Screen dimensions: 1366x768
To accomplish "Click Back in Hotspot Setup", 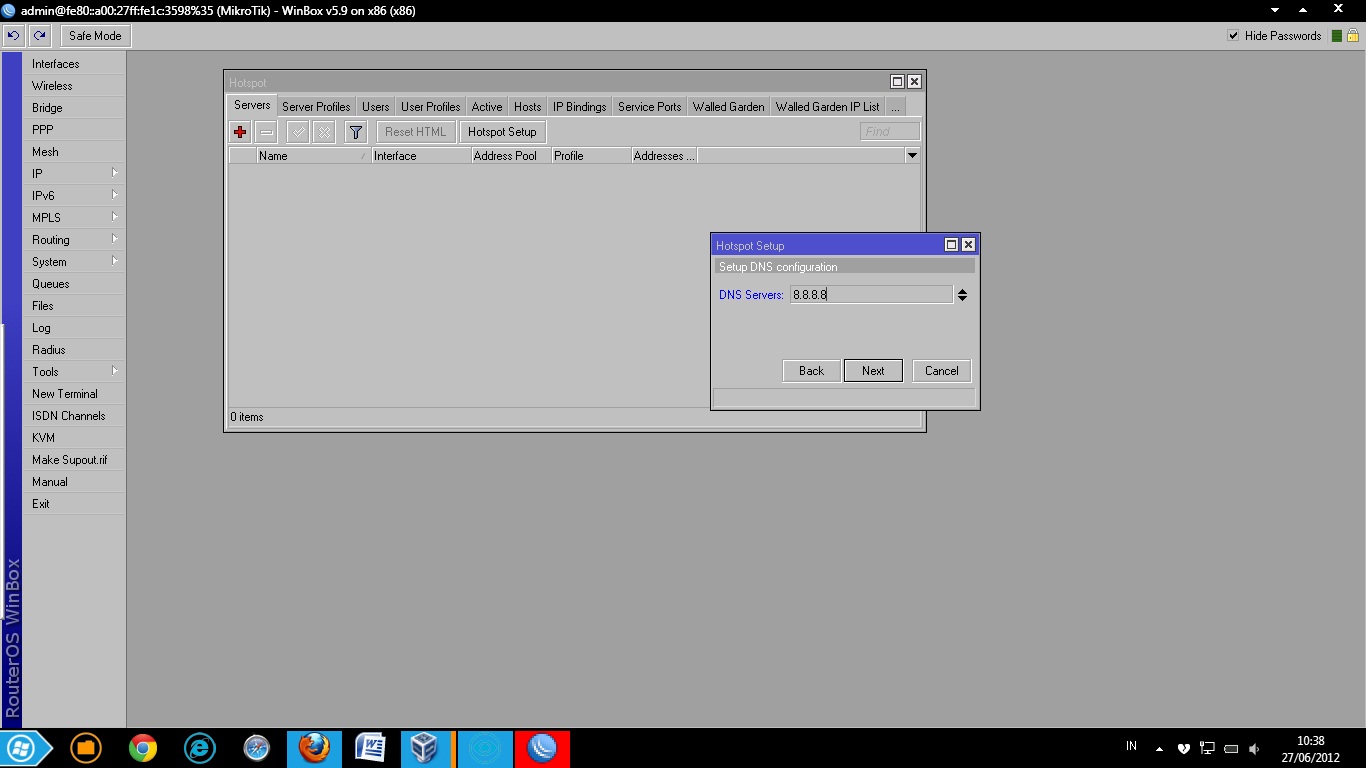I will point(811,371).
